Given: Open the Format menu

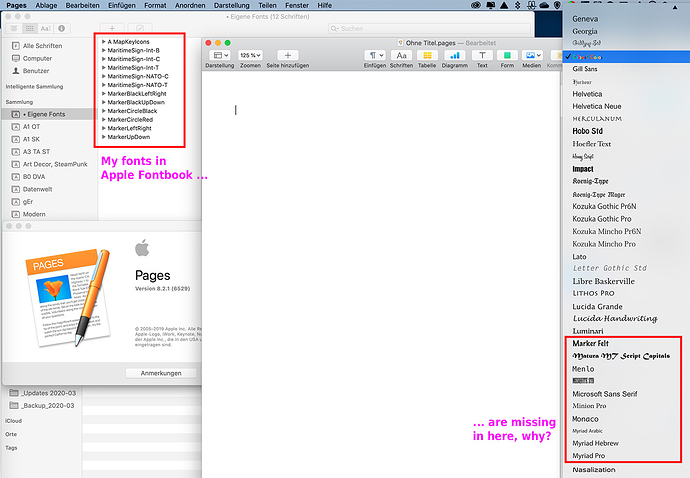Looking at the screenshot, I should coord(155,5).
